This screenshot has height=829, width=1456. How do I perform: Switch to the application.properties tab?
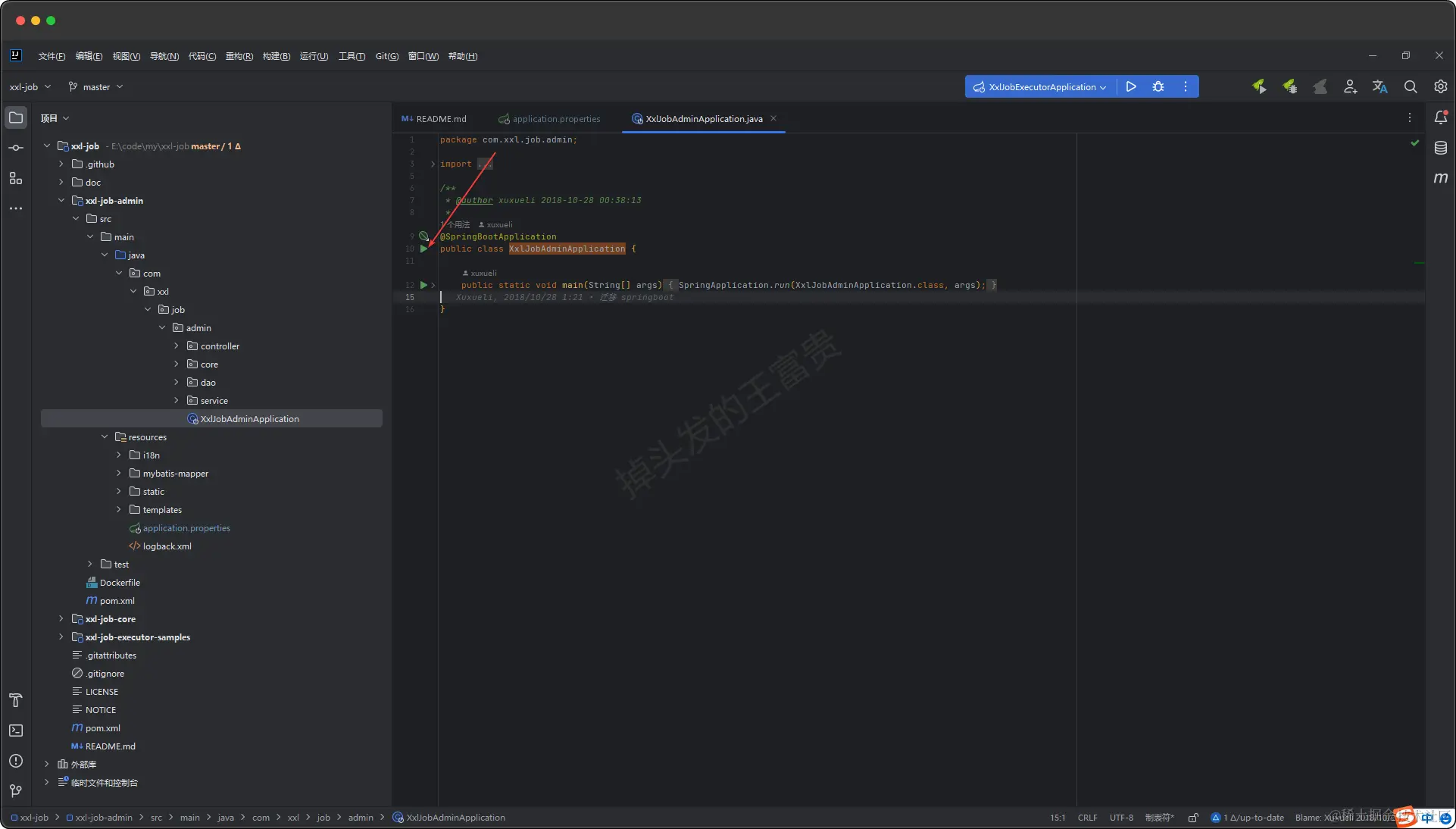click(x=555, y=119)
